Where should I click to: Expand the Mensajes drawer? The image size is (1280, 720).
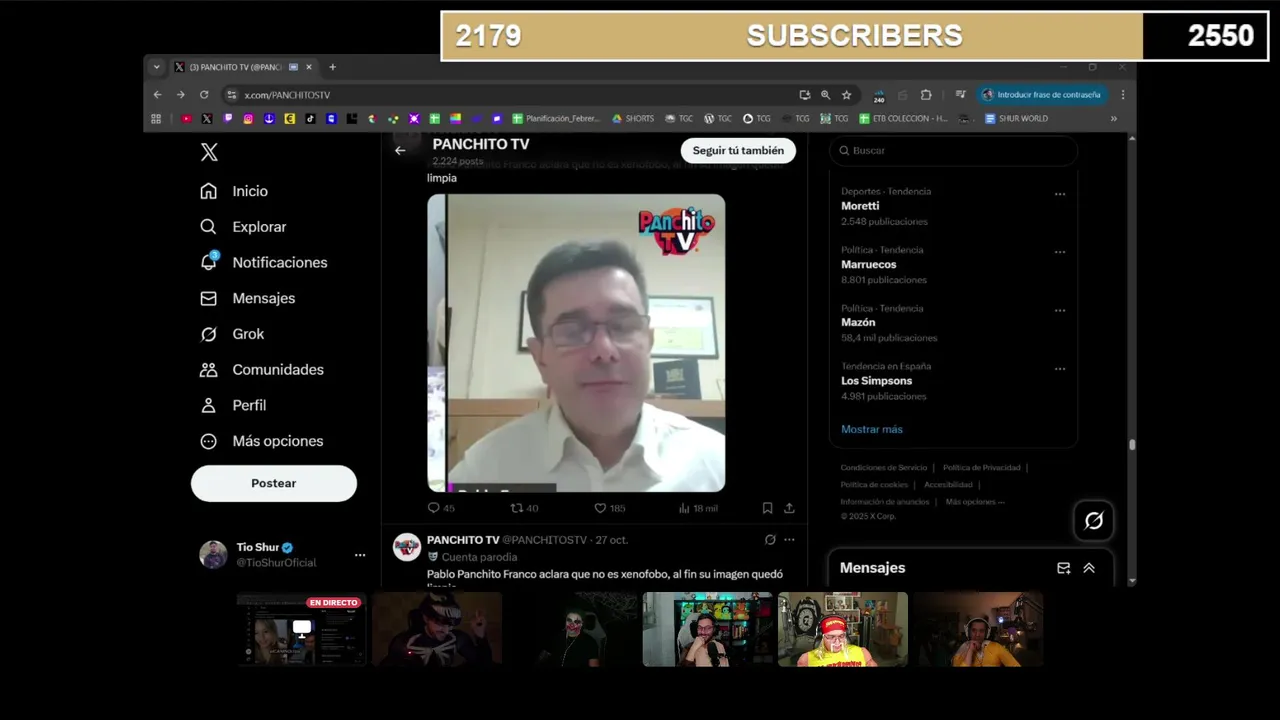[x=1089, y=568]
